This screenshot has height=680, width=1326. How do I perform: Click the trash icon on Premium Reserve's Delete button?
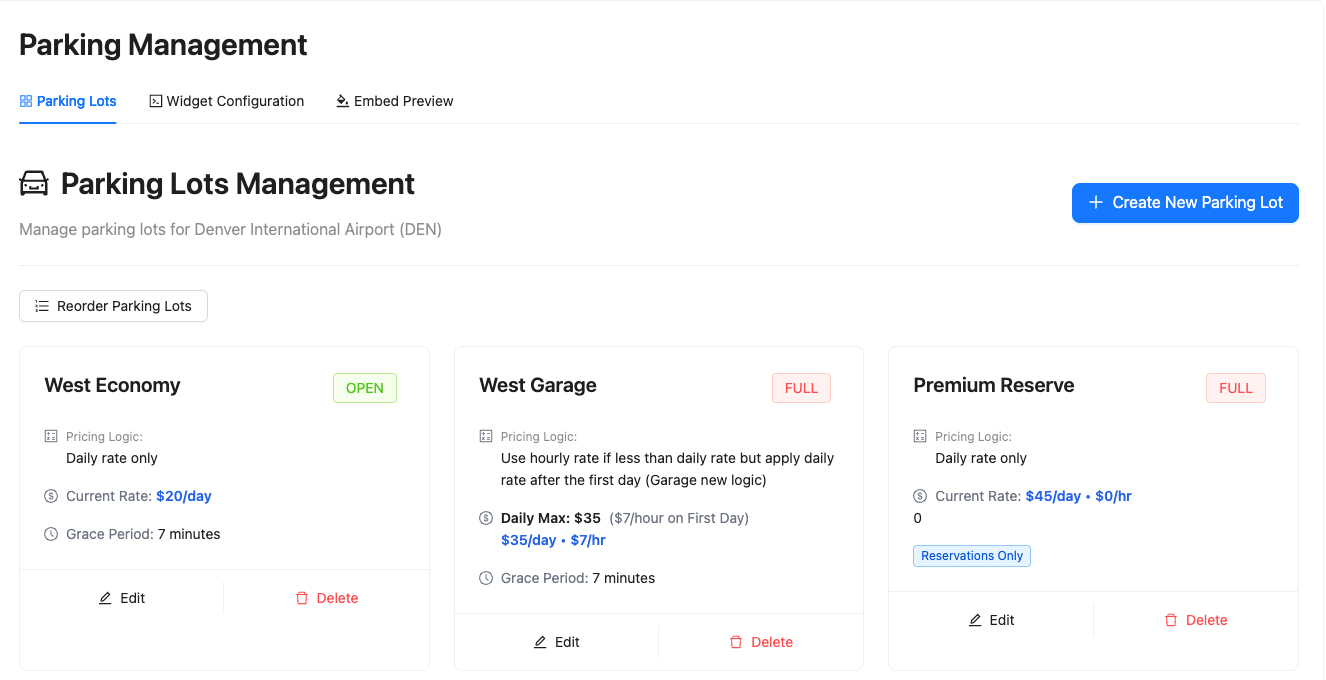click(x=1170, y=620)
